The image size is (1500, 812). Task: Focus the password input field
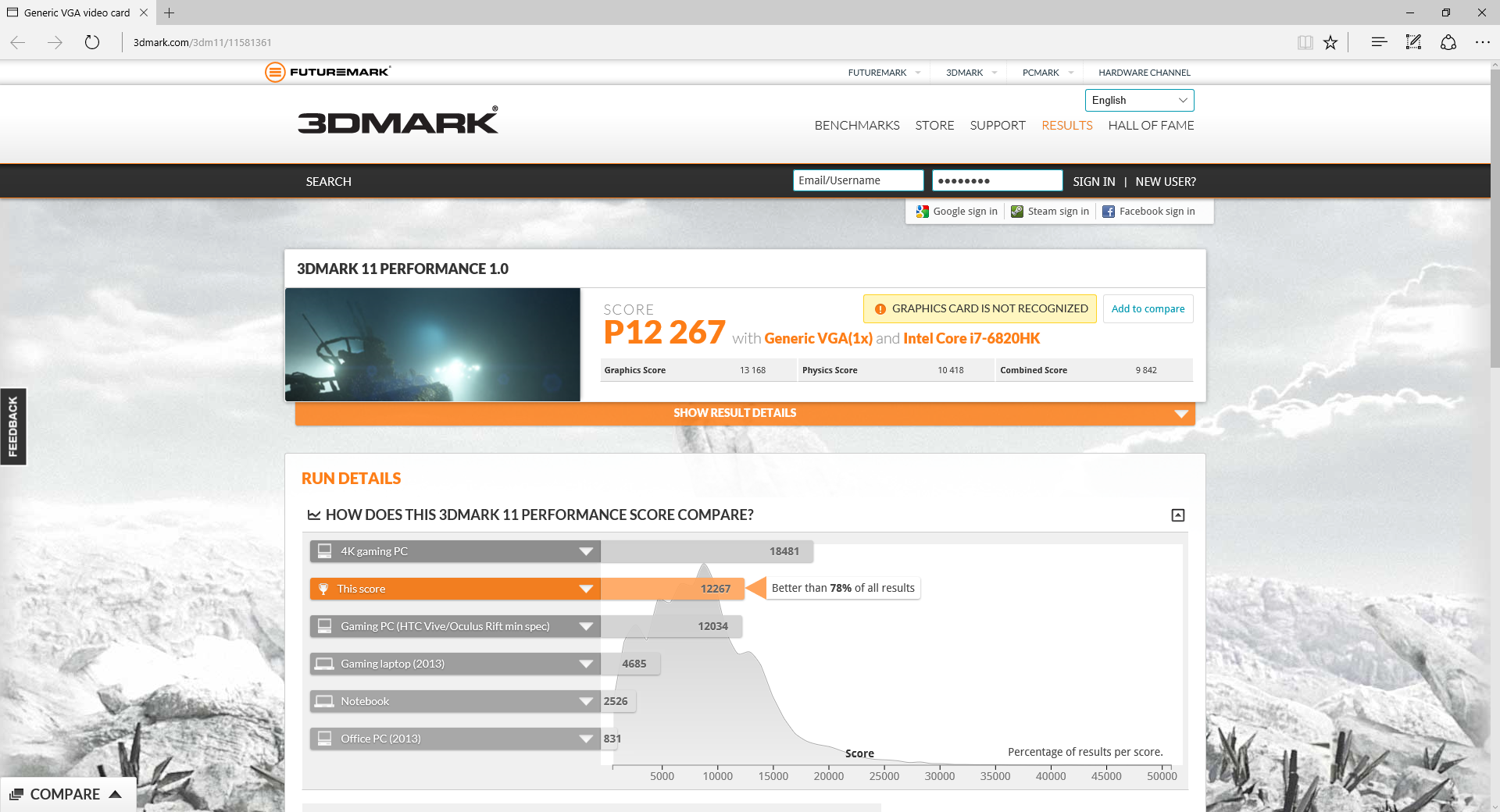tap(997, 180)
